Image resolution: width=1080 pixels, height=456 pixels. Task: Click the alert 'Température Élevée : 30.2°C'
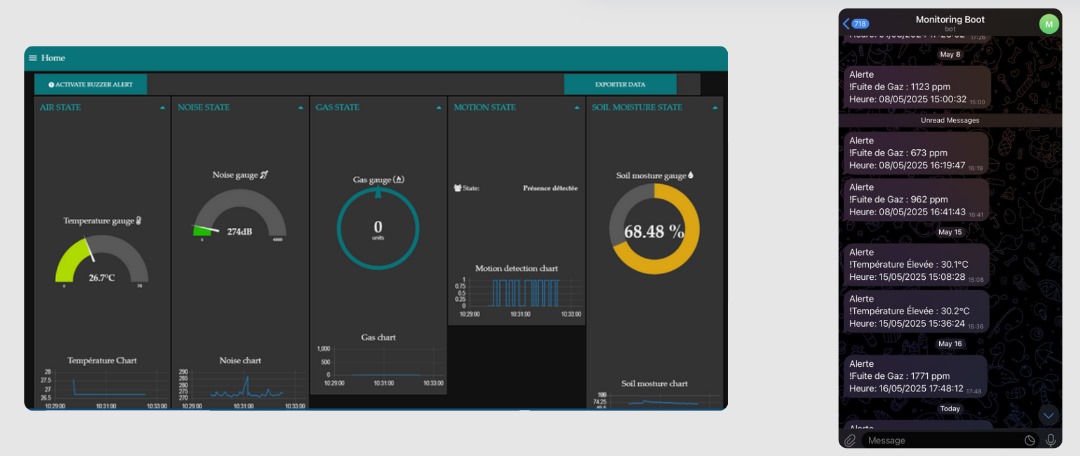click(917, 311)
